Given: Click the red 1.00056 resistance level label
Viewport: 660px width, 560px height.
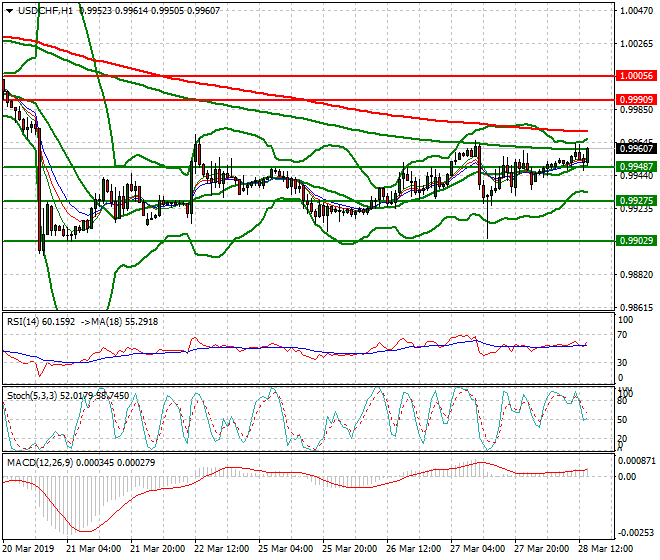Looking at the screenshot, I should click(x=636, y=76).
